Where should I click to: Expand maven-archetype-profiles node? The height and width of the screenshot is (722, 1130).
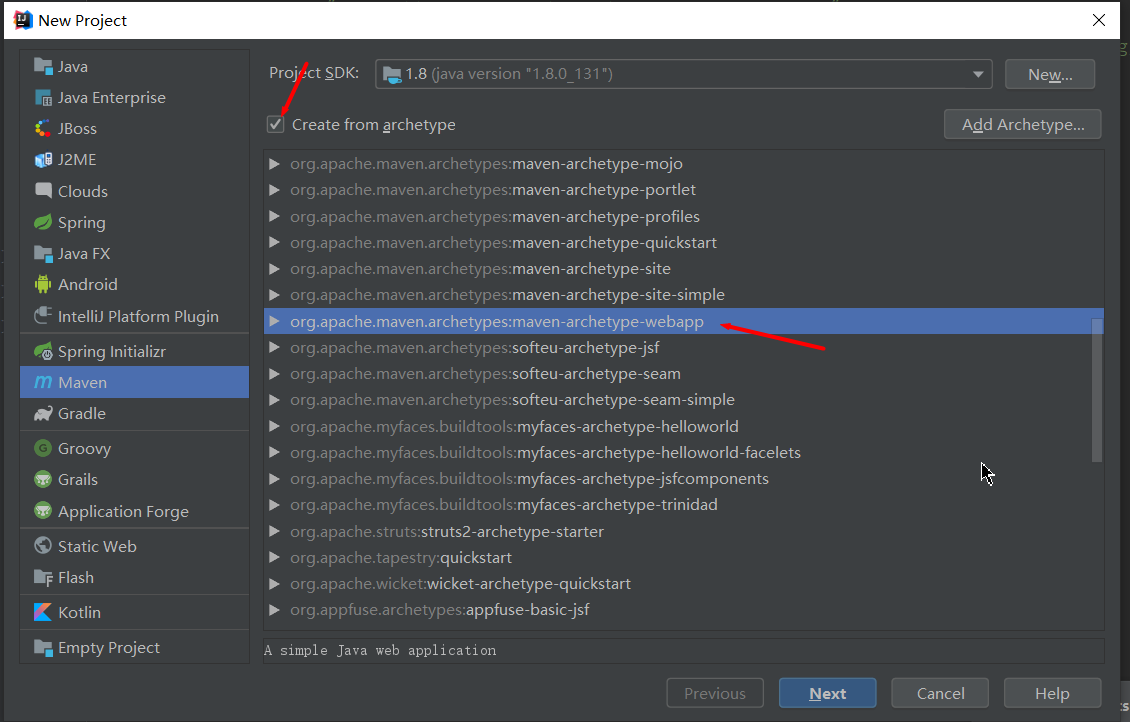274,216
